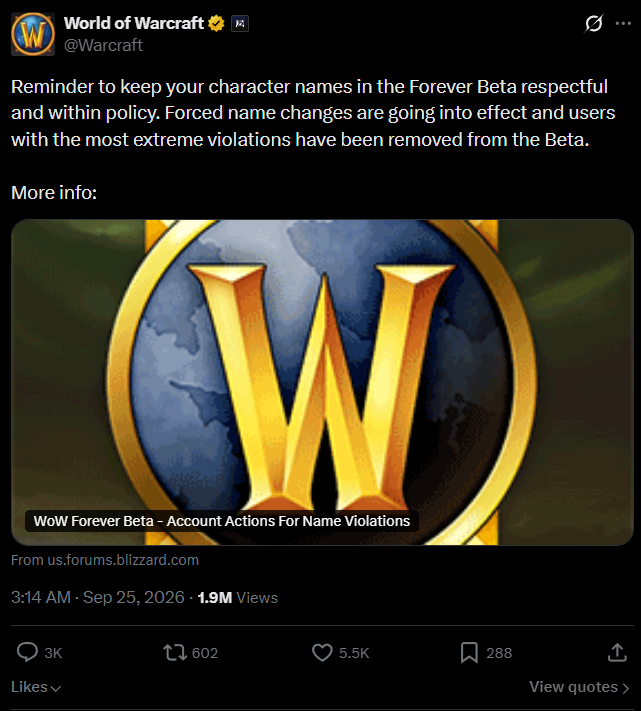Open the World of Warcraft profile avatar

point(33,34)
